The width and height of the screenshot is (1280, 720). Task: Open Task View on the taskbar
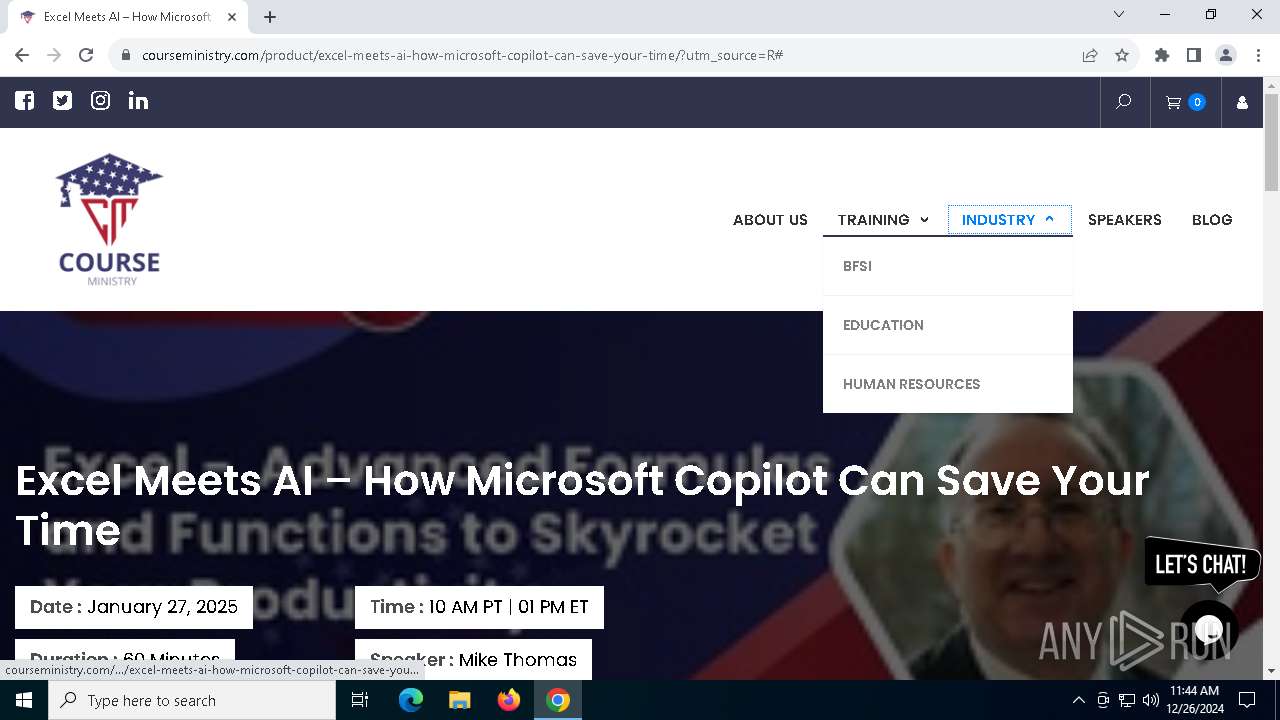360,700
